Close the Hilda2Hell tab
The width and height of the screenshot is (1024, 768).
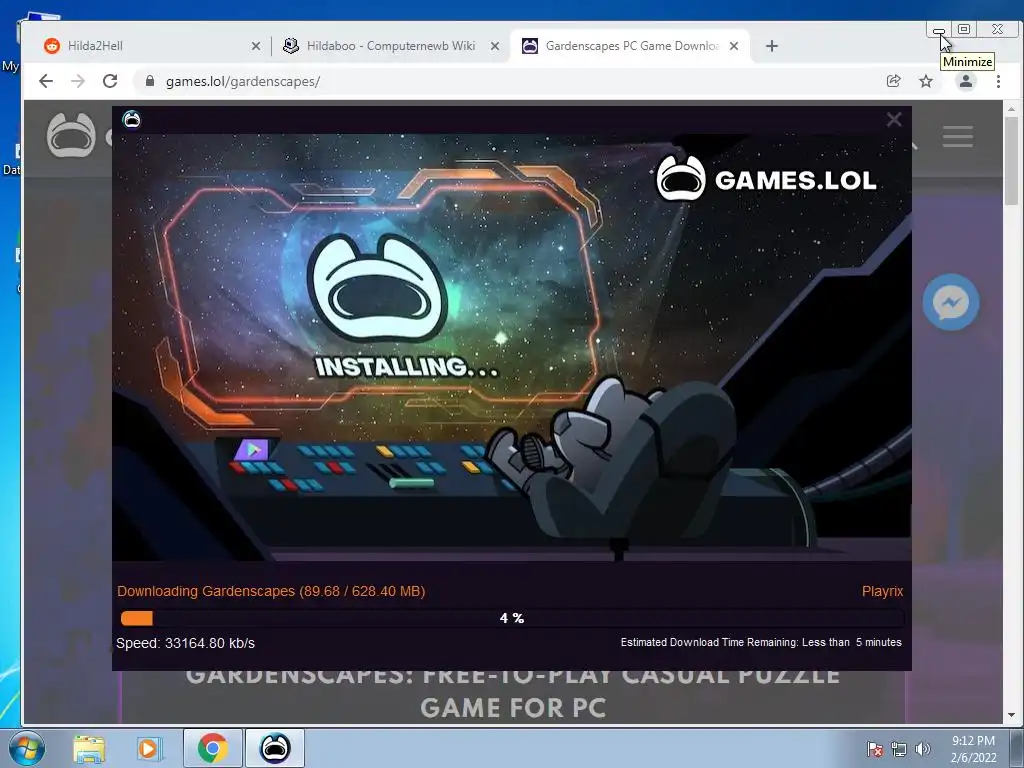(x=256, y=46)
